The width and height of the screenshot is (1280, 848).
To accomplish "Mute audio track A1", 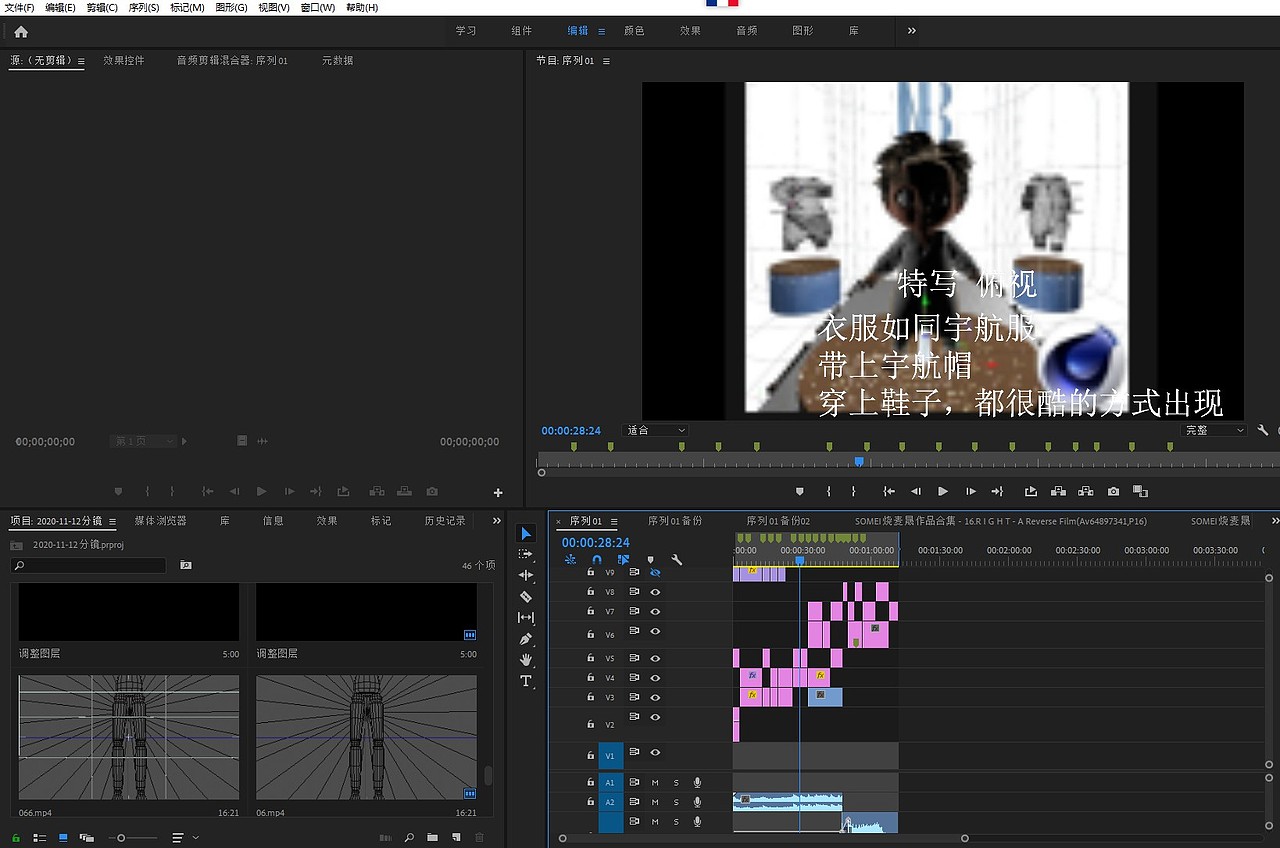I will point(655,782).
